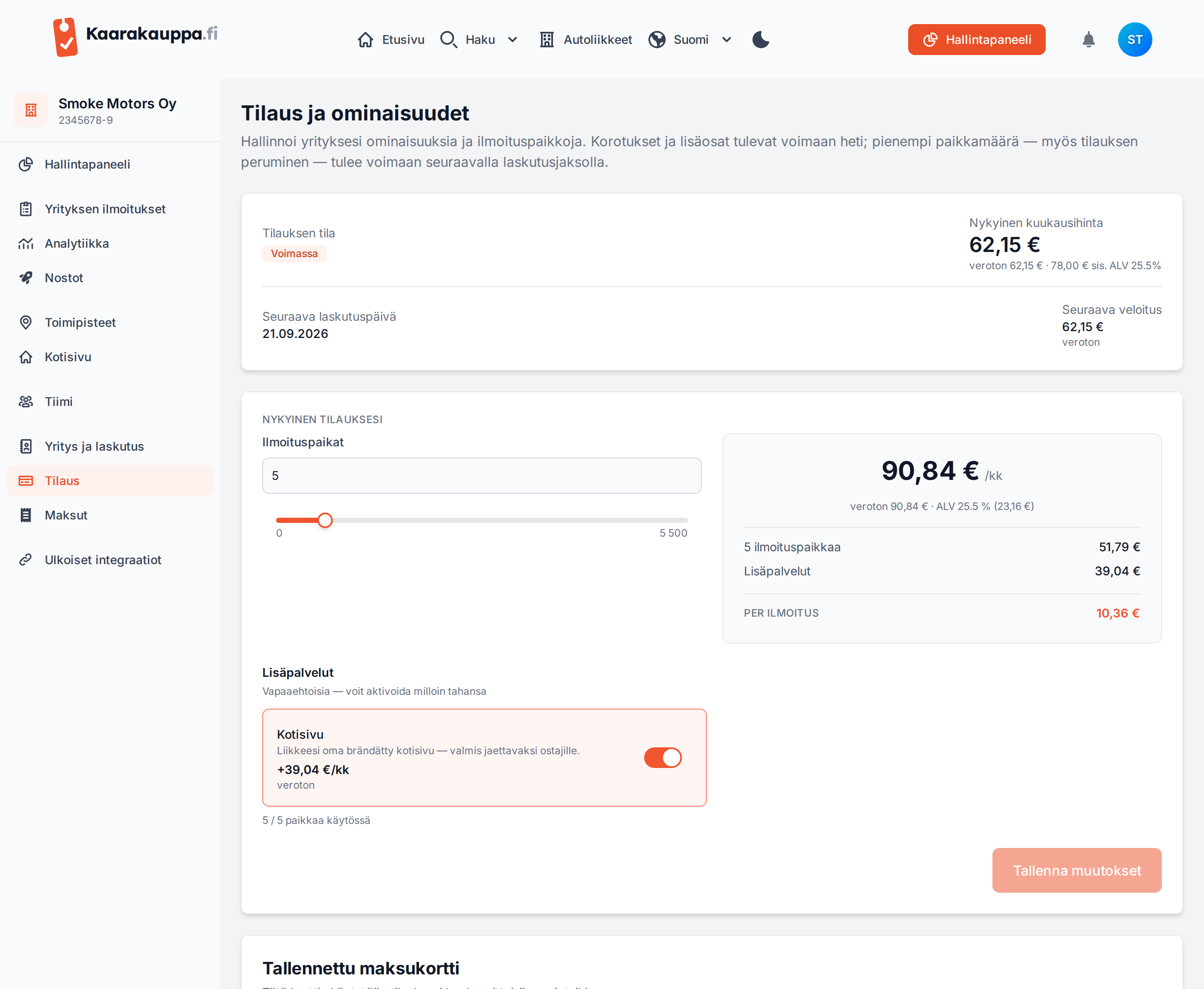Click the +39,04 €/kk add-on price
1204x989 pixels.
pos(313,770)
